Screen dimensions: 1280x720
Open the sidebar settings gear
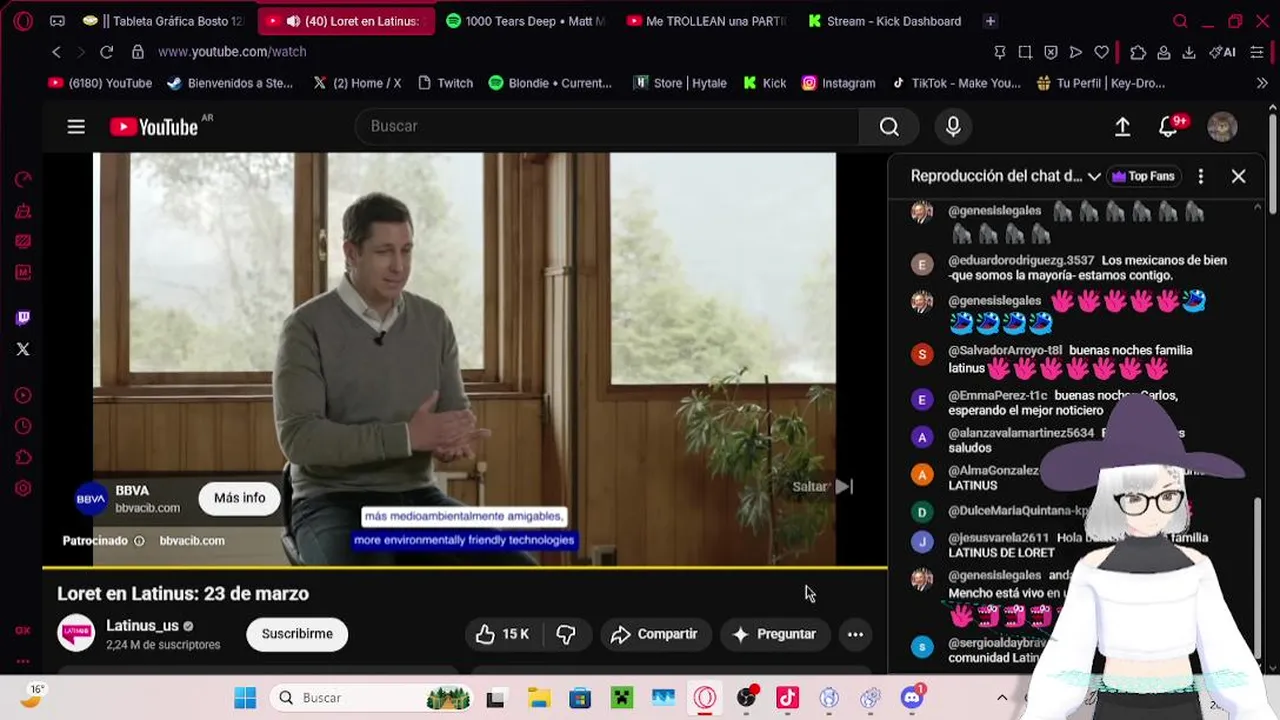pyautogui.click(x=23, y=488)
